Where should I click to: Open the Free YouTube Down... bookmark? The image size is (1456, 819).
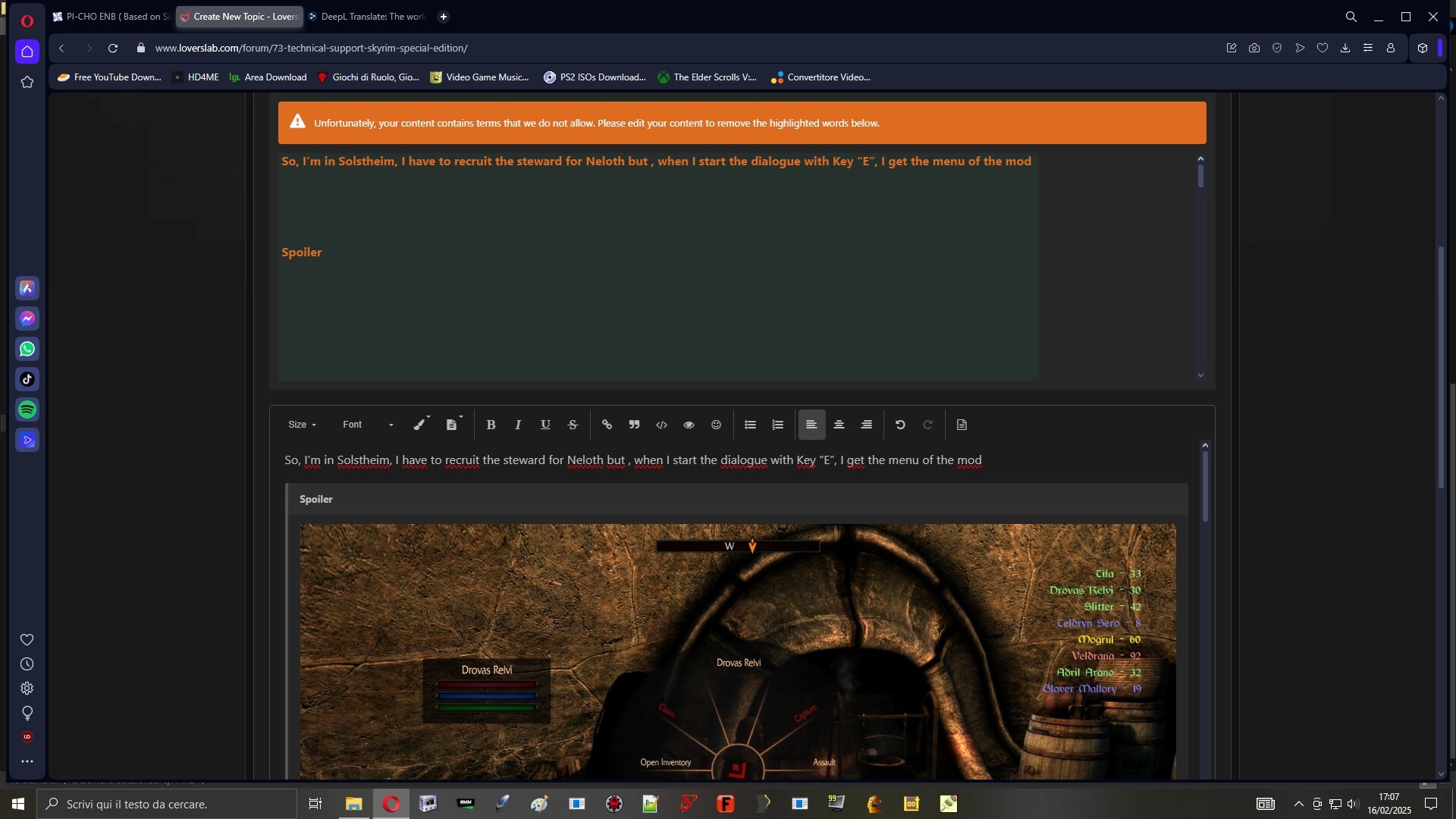[x=110, y=77]
